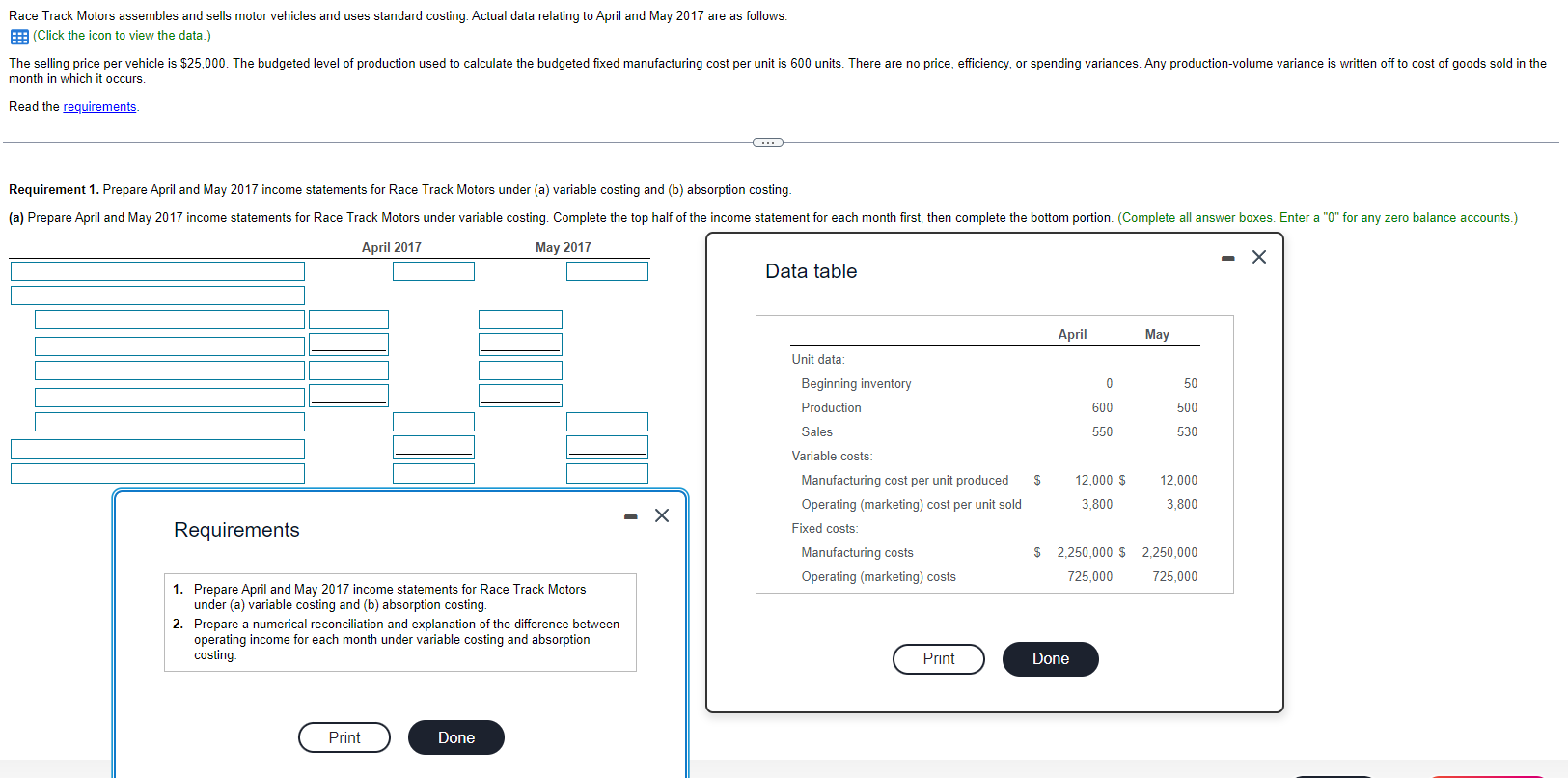Click requirement 2 text in the Requirements dialog
The width and height of the screenshot is (1568, 778).
(x=406, y=639)
